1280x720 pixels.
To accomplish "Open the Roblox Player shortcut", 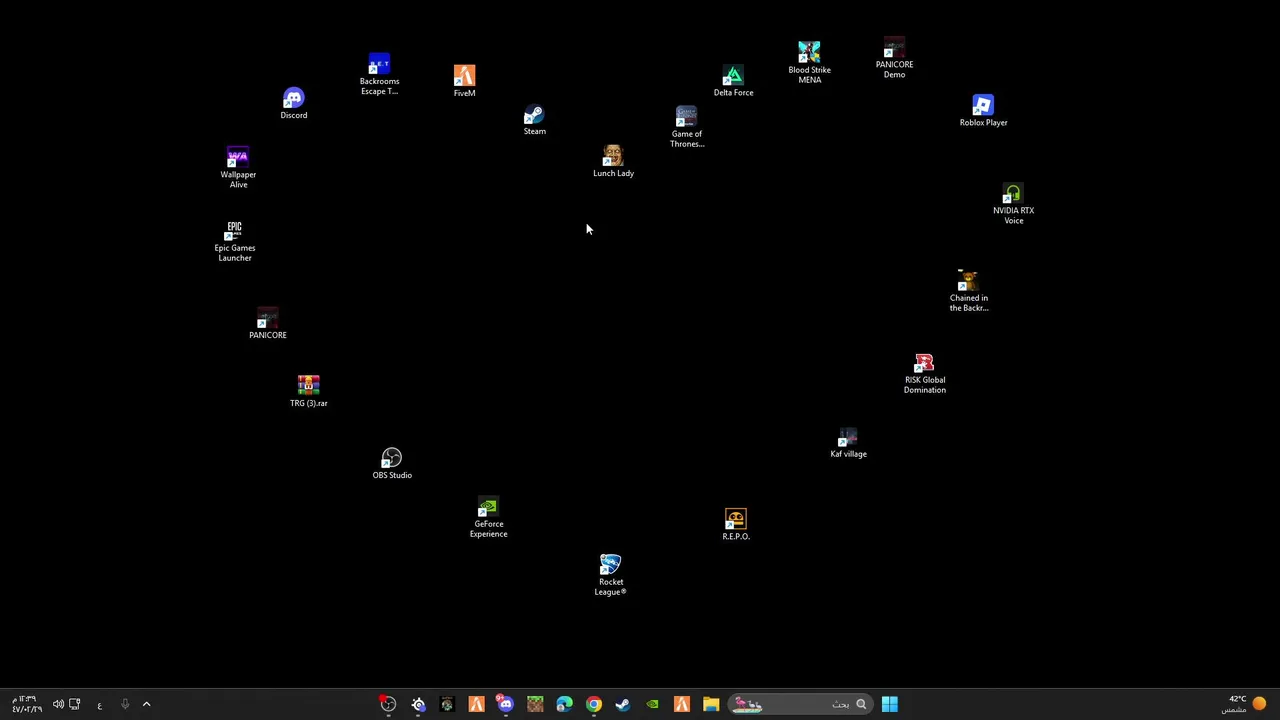I will click(983, 110).
